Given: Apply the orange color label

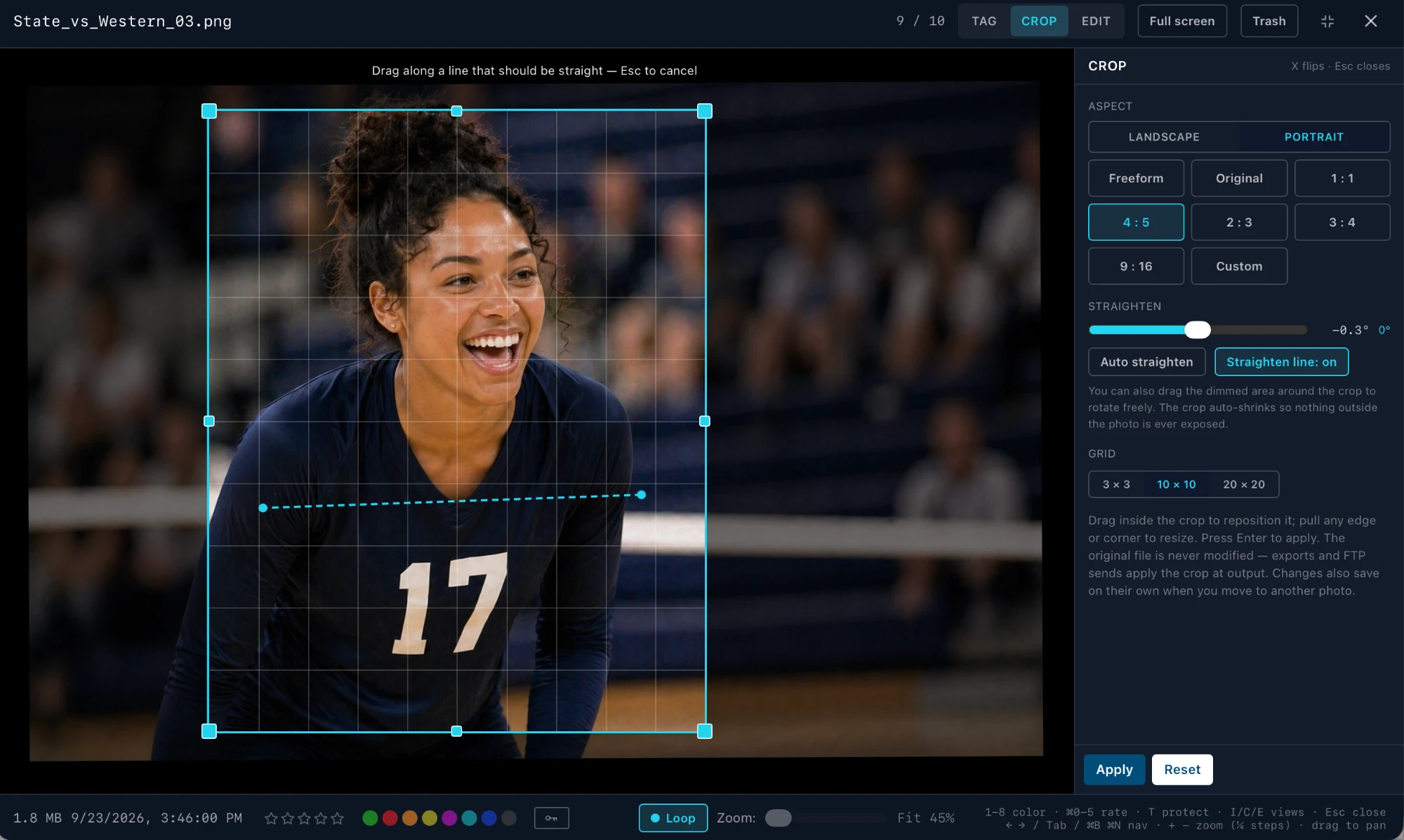Looking at the screenshot, I should (x=410, y=818).
